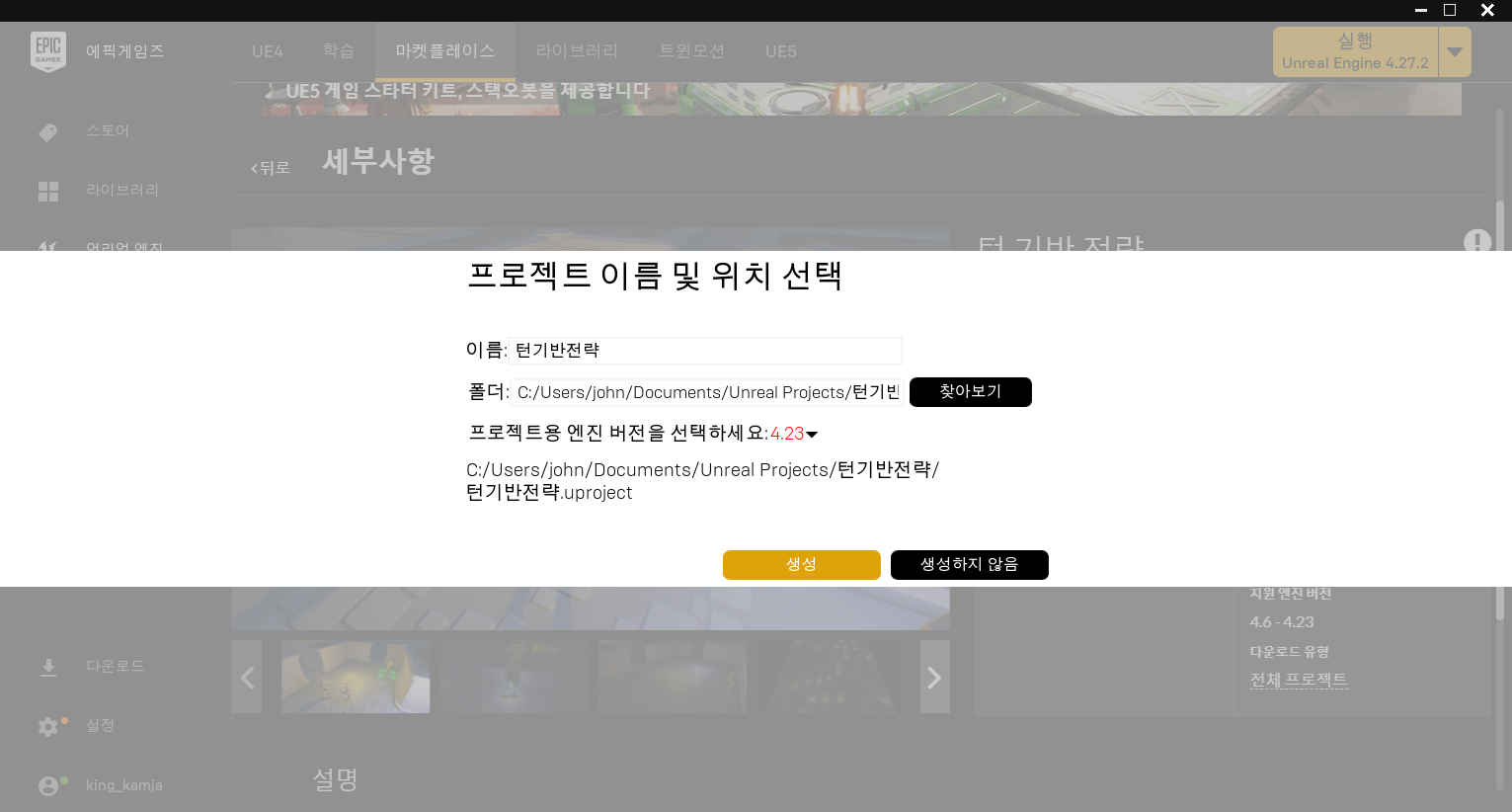Screen dimensions: 1512x812
Task: Maximize the launcher window
Action: pyautogui.click(x=1450, y=10)
